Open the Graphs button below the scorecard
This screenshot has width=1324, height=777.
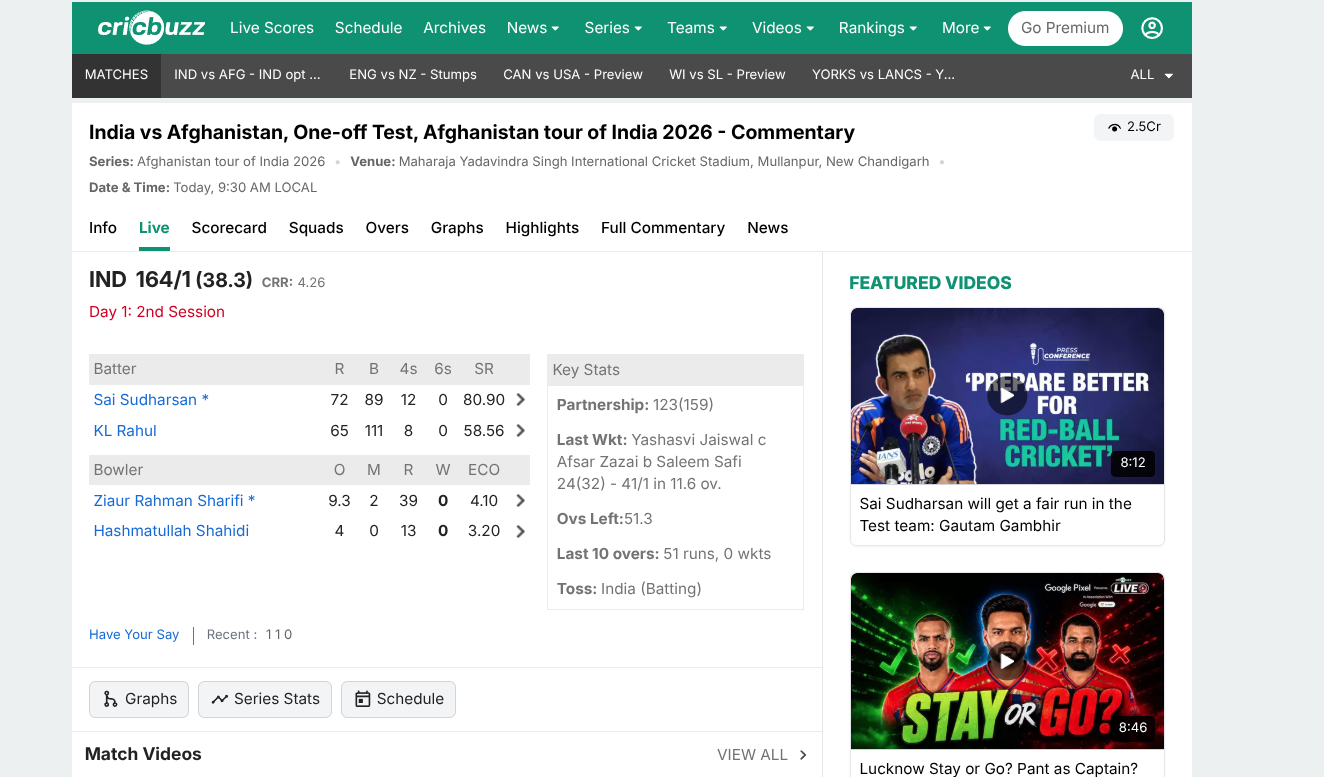[139, 699]
